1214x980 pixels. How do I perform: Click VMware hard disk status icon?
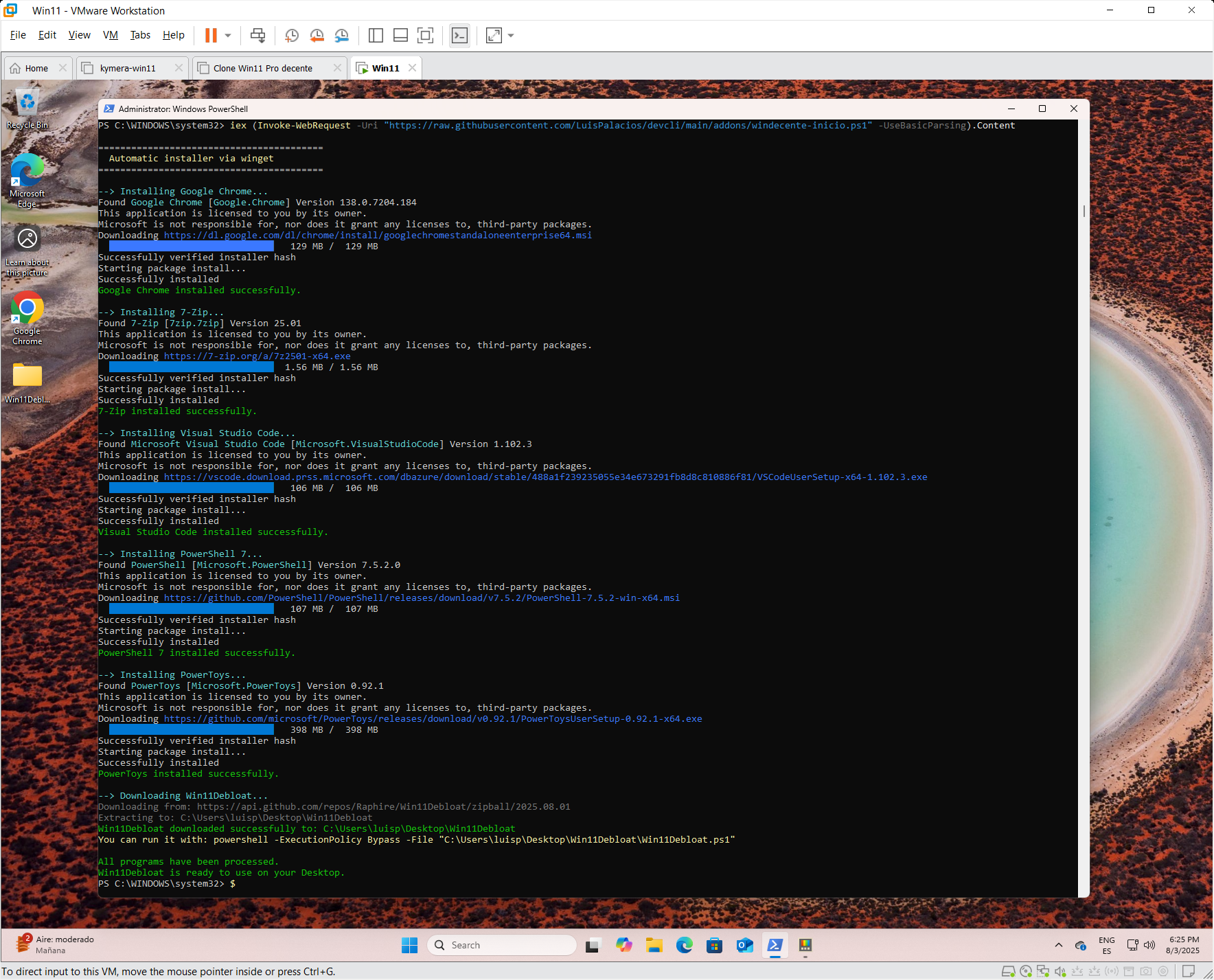[x=1008, y=971]
